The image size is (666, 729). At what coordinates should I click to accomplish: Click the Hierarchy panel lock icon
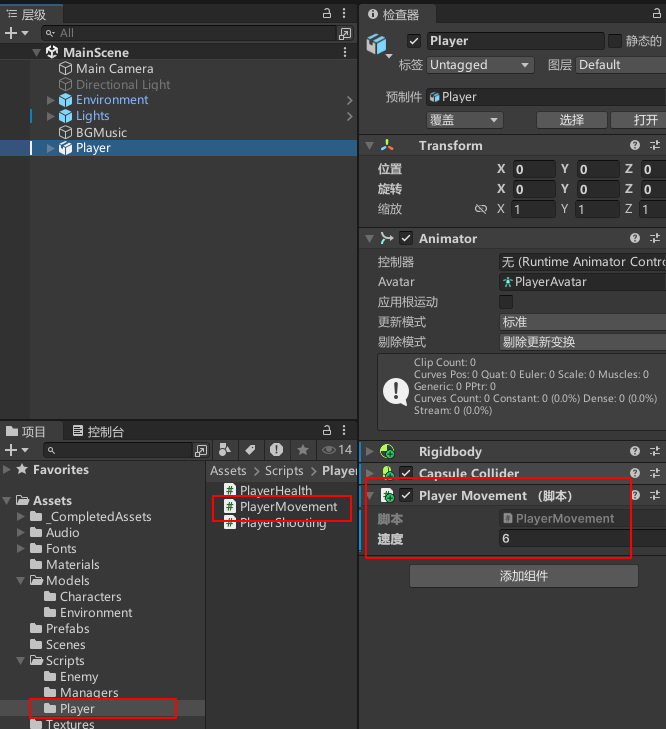click(327, 13)
